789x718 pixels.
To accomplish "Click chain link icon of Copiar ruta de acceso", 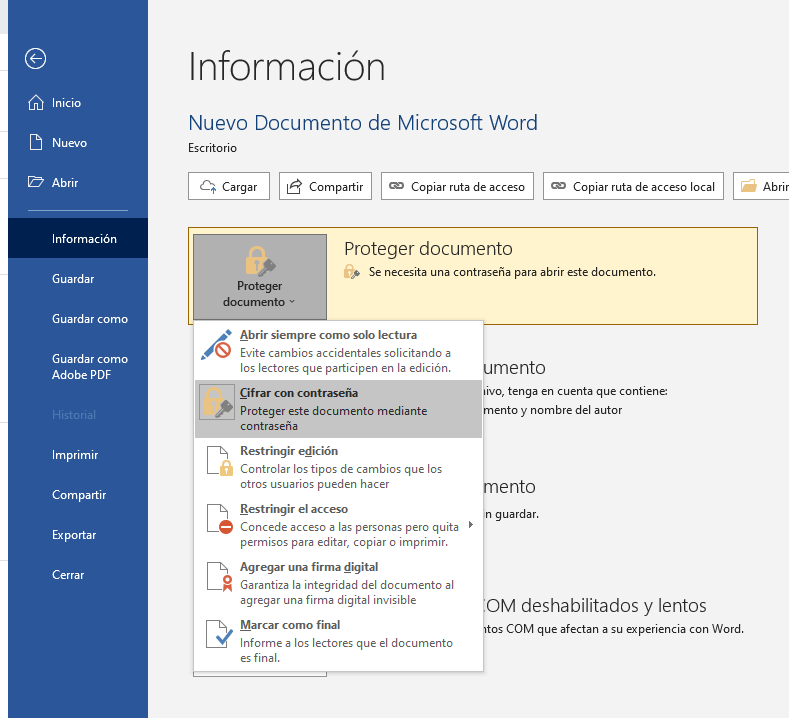I will point(397,186).
